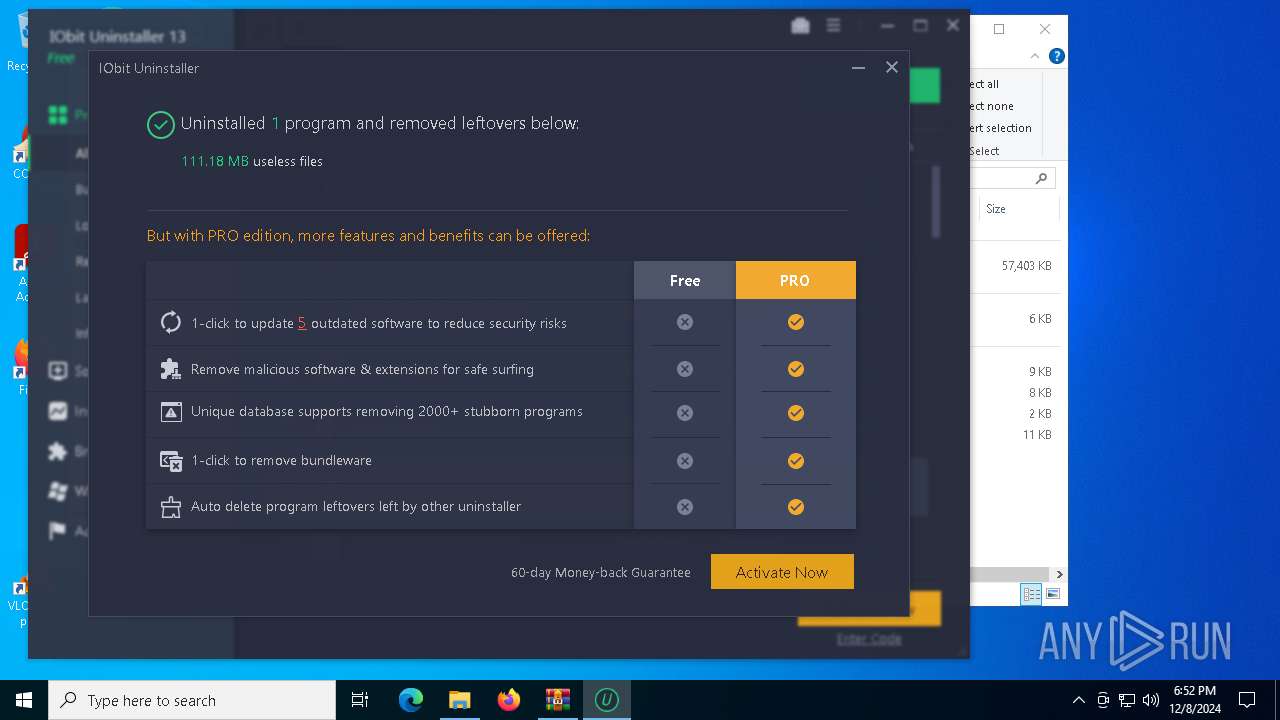Click the Activate Now button
Screen dimensions: 1280x720
click(782, 572)
